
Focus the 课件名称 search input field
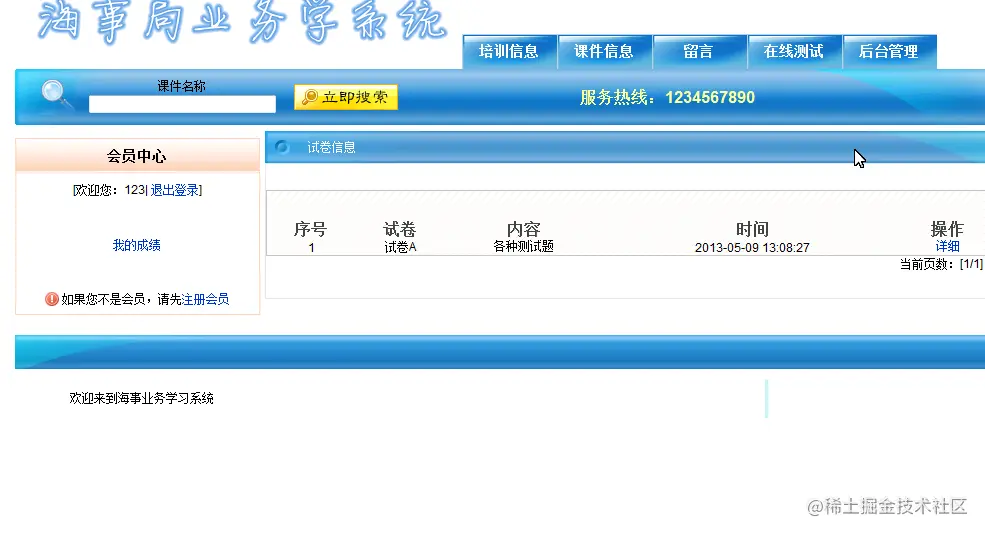click(x=182, y=104)
